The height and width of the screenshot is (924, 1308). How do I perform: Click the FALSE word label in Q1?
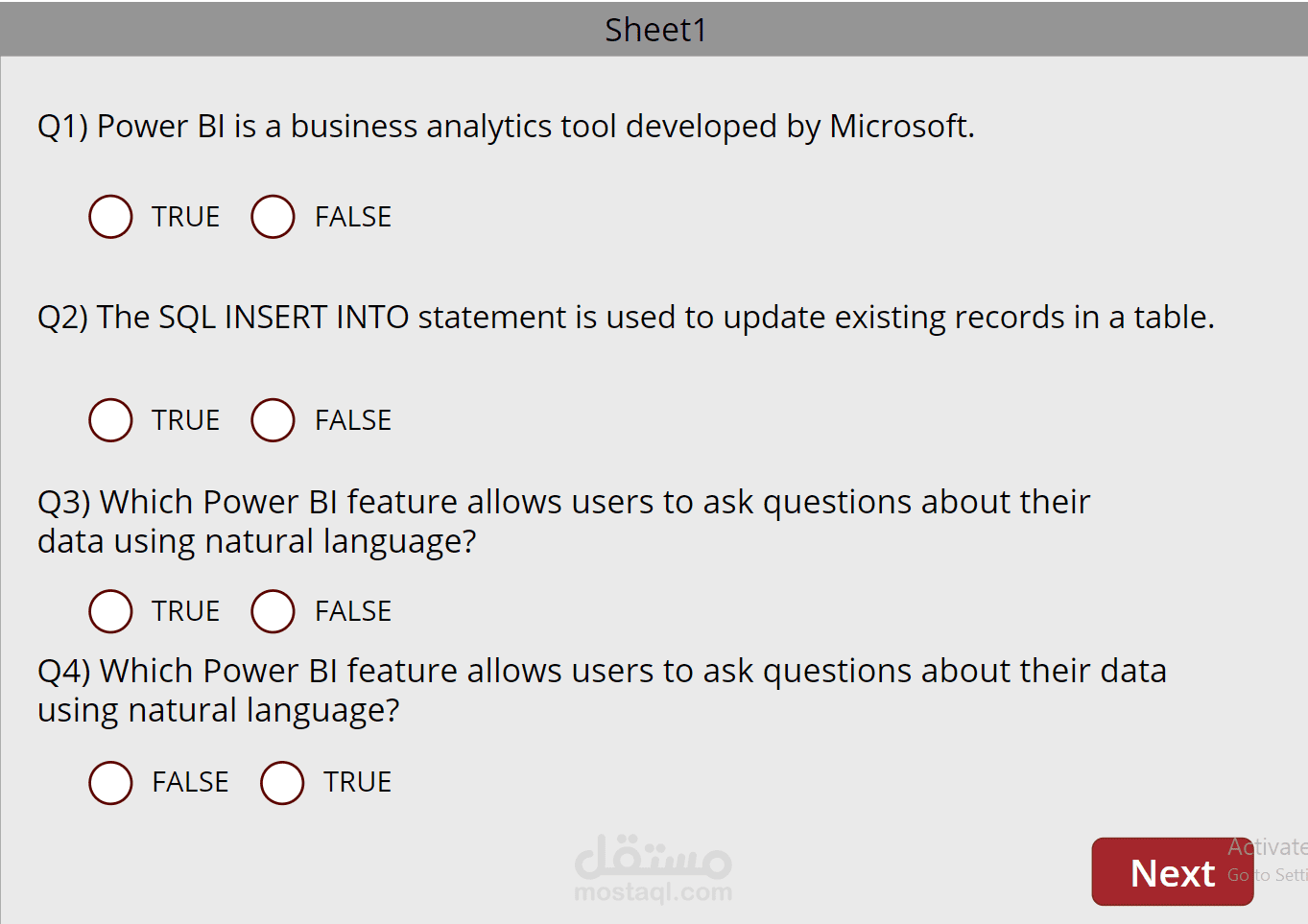353,218
